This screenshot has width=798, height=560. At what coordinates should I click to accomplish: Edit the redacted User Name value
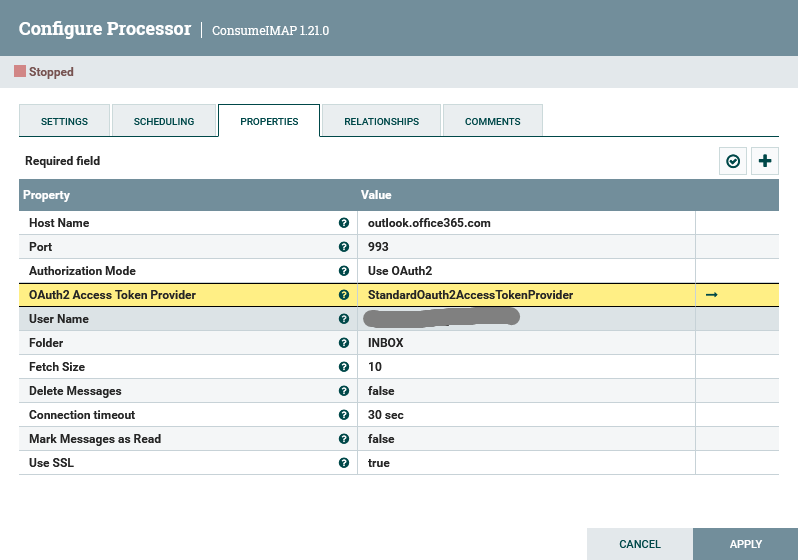pos(526,319)
